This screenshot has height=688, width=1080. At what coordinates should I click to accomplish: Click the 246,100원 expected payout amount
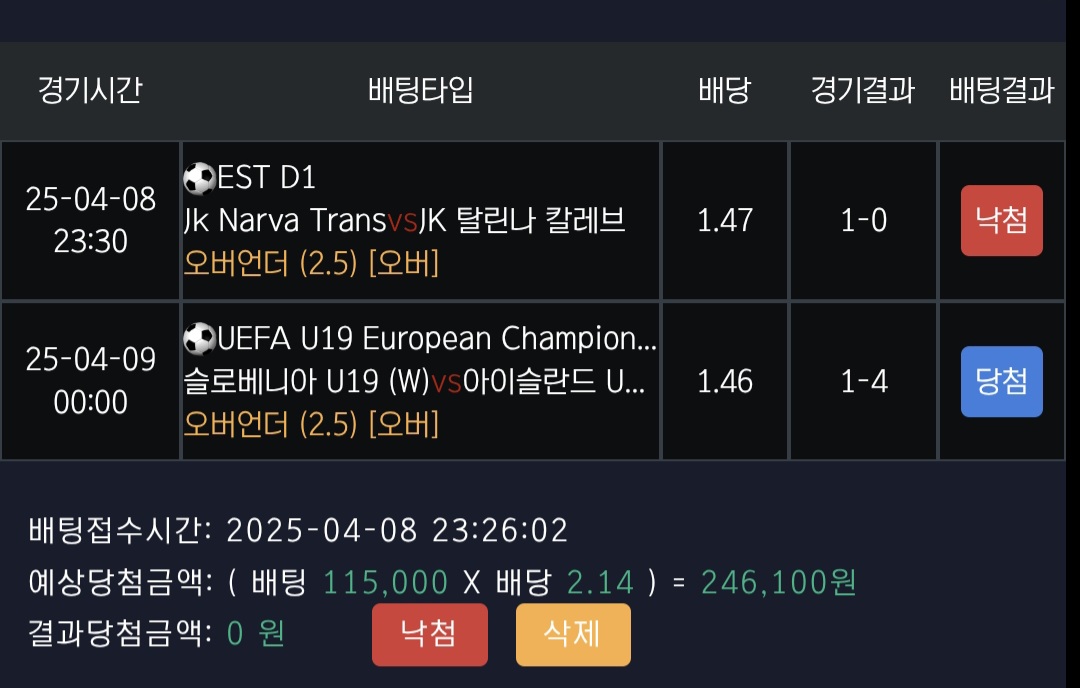click(x=778, y=582)
